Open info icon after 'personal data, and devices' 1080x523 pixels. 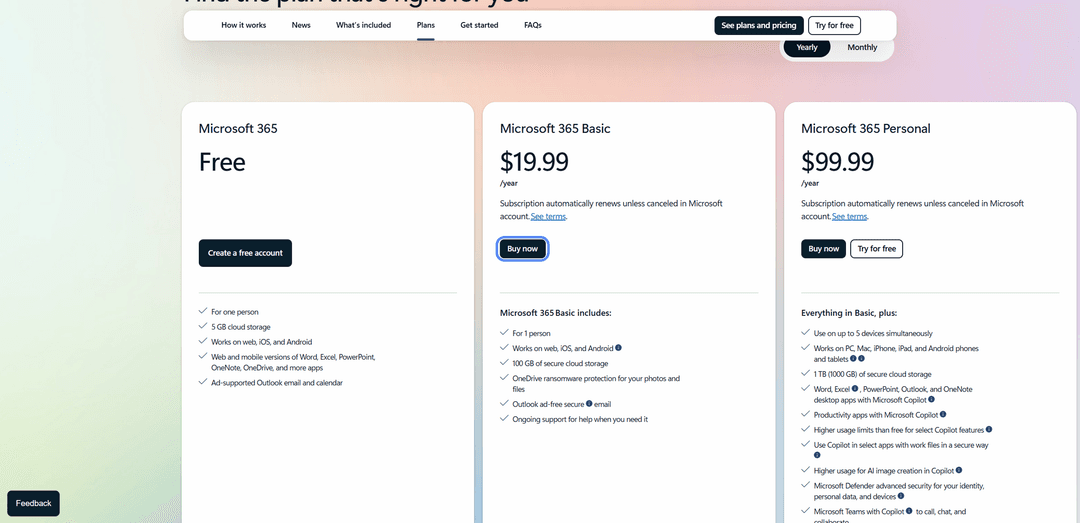pyautogui.click(x=901, y=495)
